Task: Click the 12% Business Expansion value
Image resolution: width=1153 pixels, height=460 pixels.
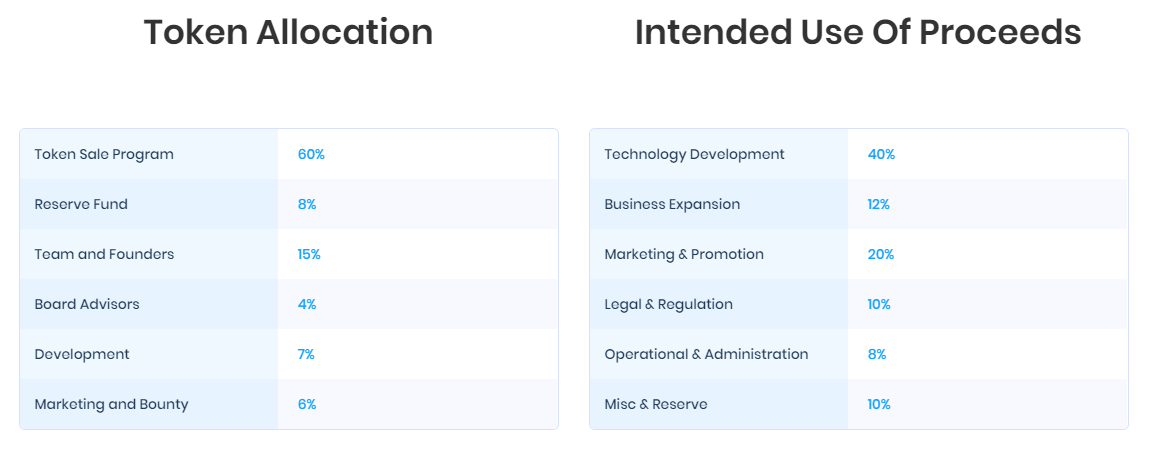Action: click(x=879, y=204)
